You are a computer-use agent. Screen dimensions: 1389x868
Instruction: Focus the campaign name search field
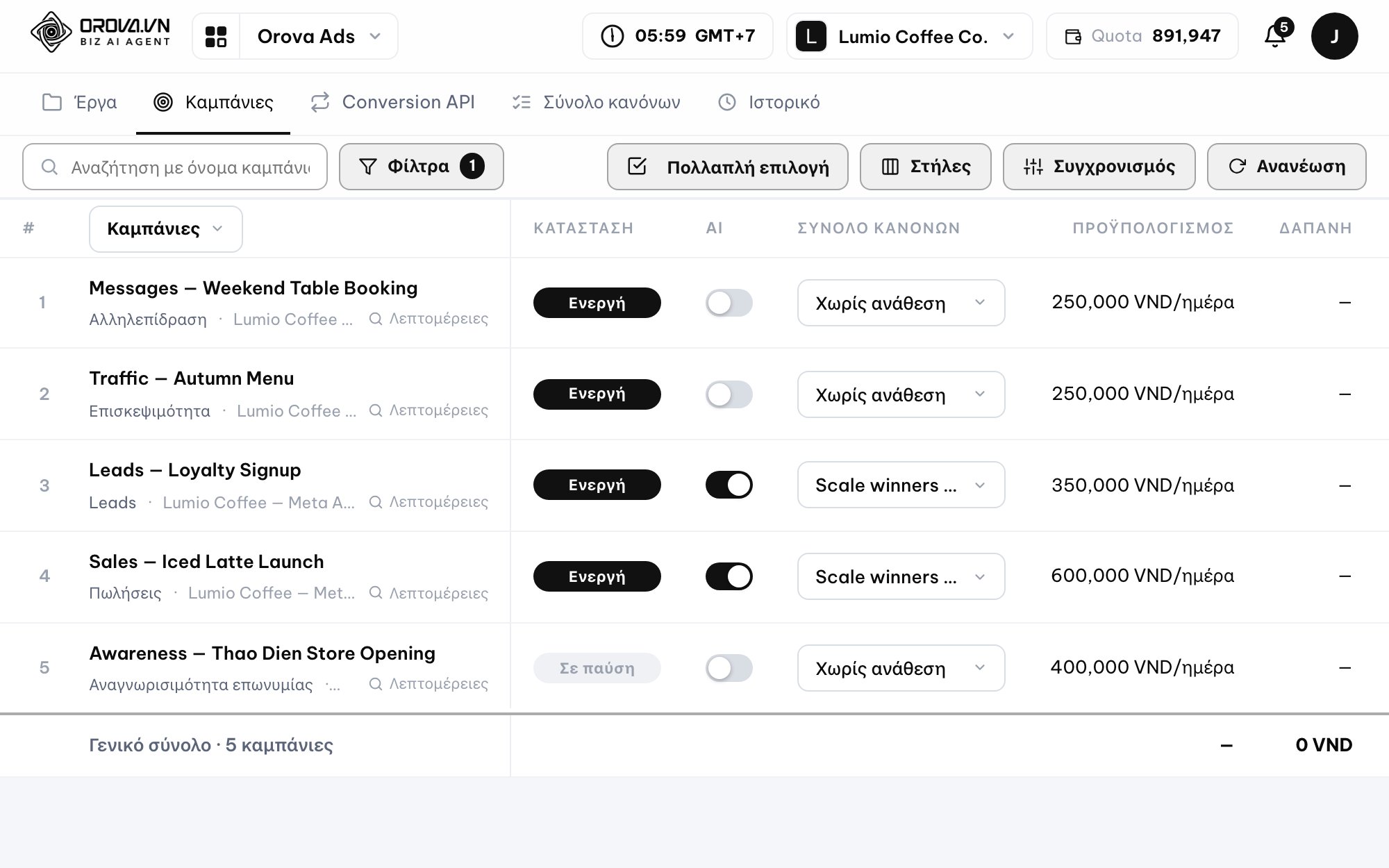tap(175, 167)
